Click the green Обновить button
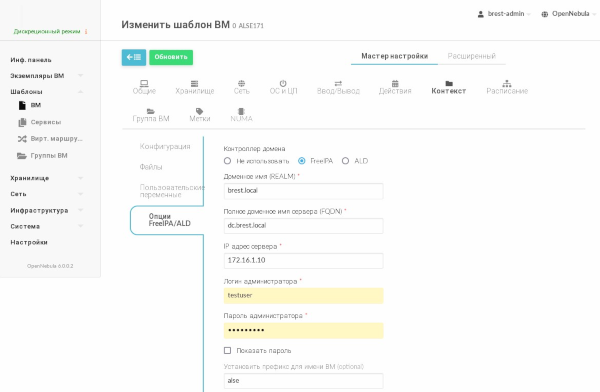 point(171,57)
